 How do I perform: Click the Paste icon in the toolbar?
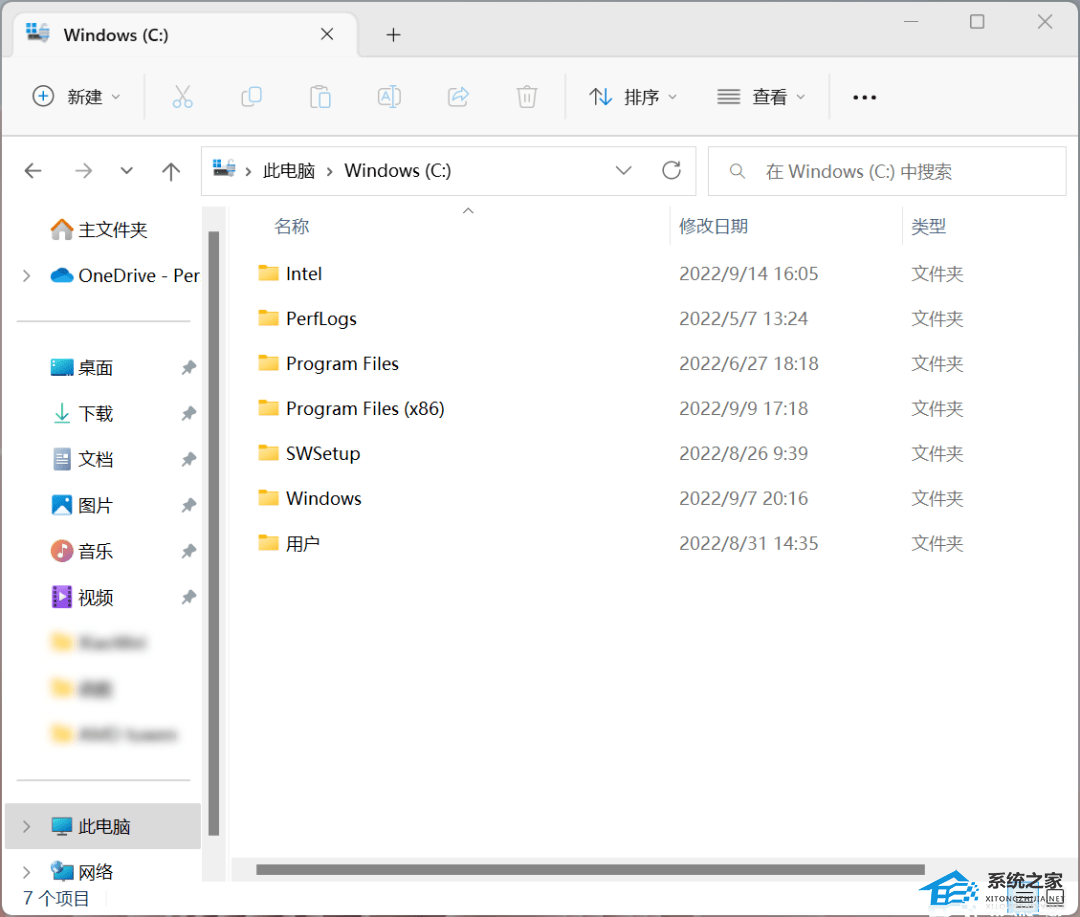(x=320, y=96)
